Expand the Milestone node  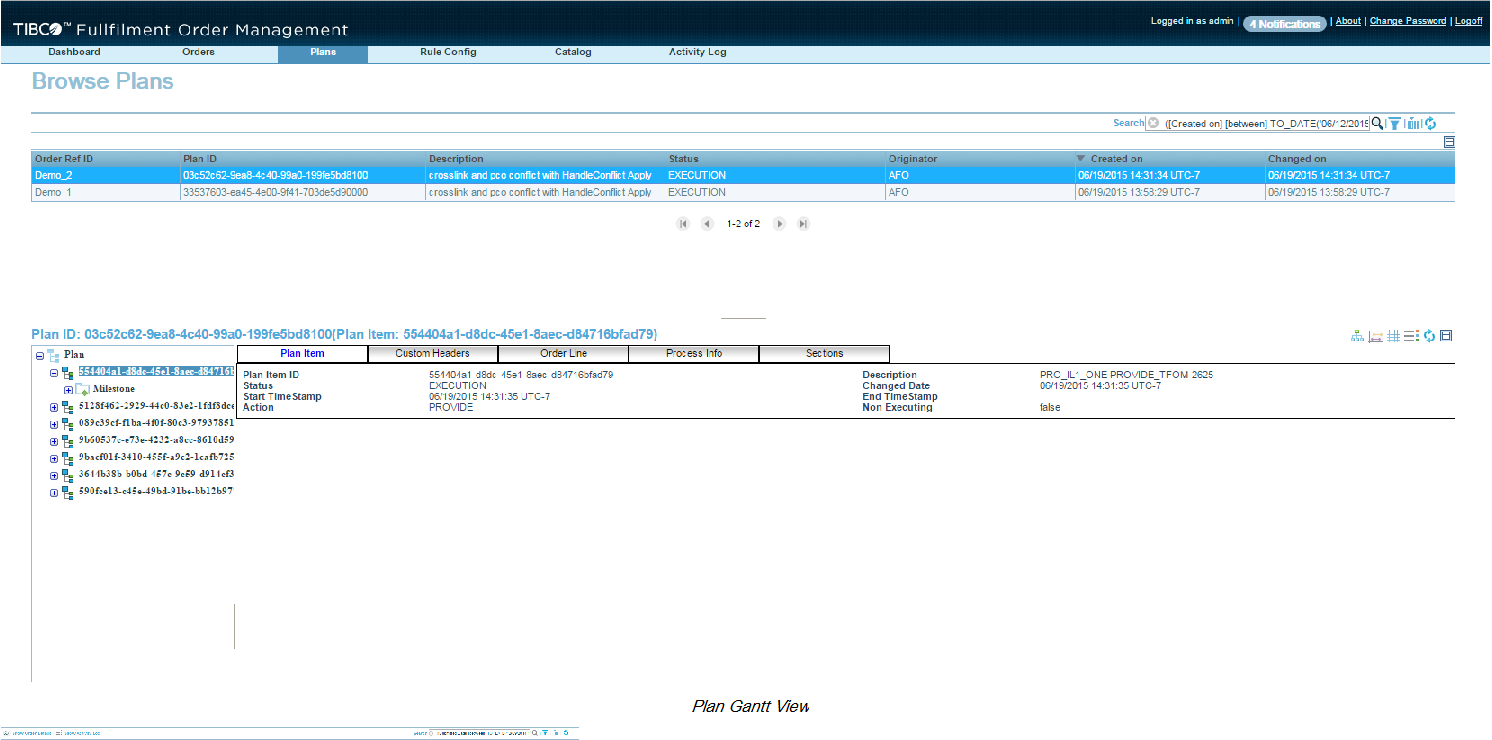[68, 389]
